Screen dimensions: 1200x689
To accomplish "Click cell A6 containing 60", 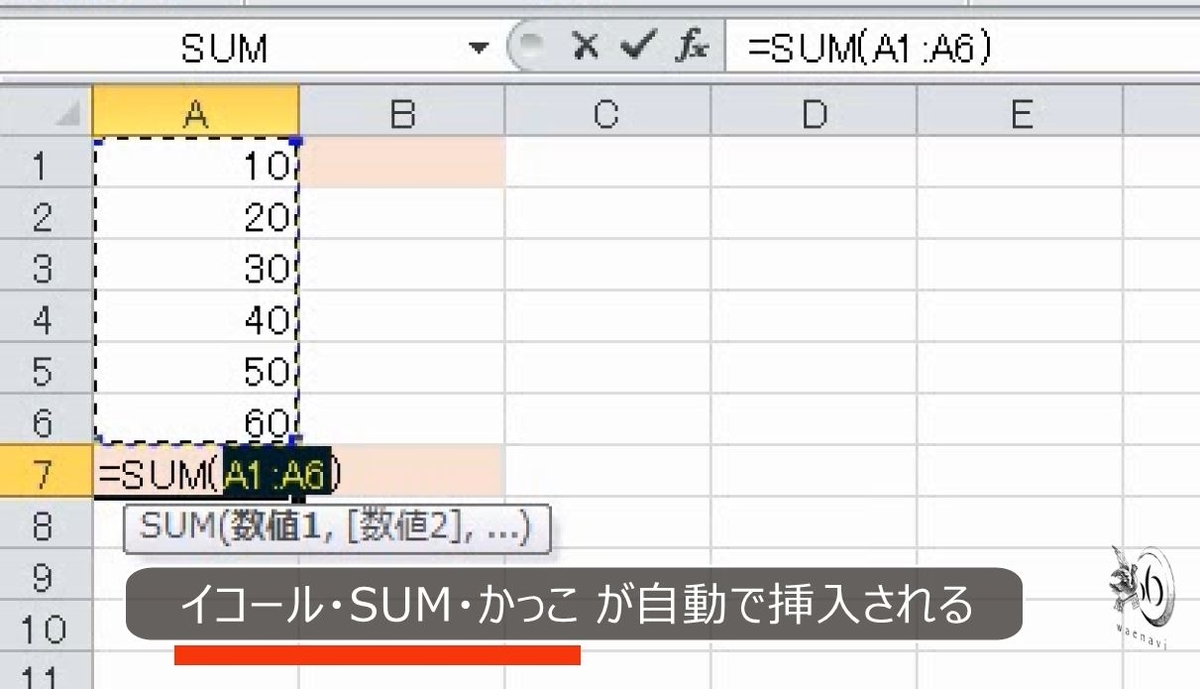I will point(196,421).
